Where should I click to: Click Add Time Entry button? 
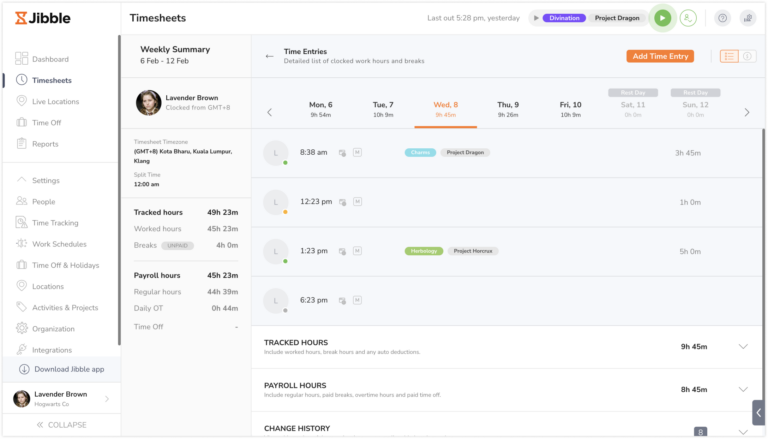coord(660,56)
